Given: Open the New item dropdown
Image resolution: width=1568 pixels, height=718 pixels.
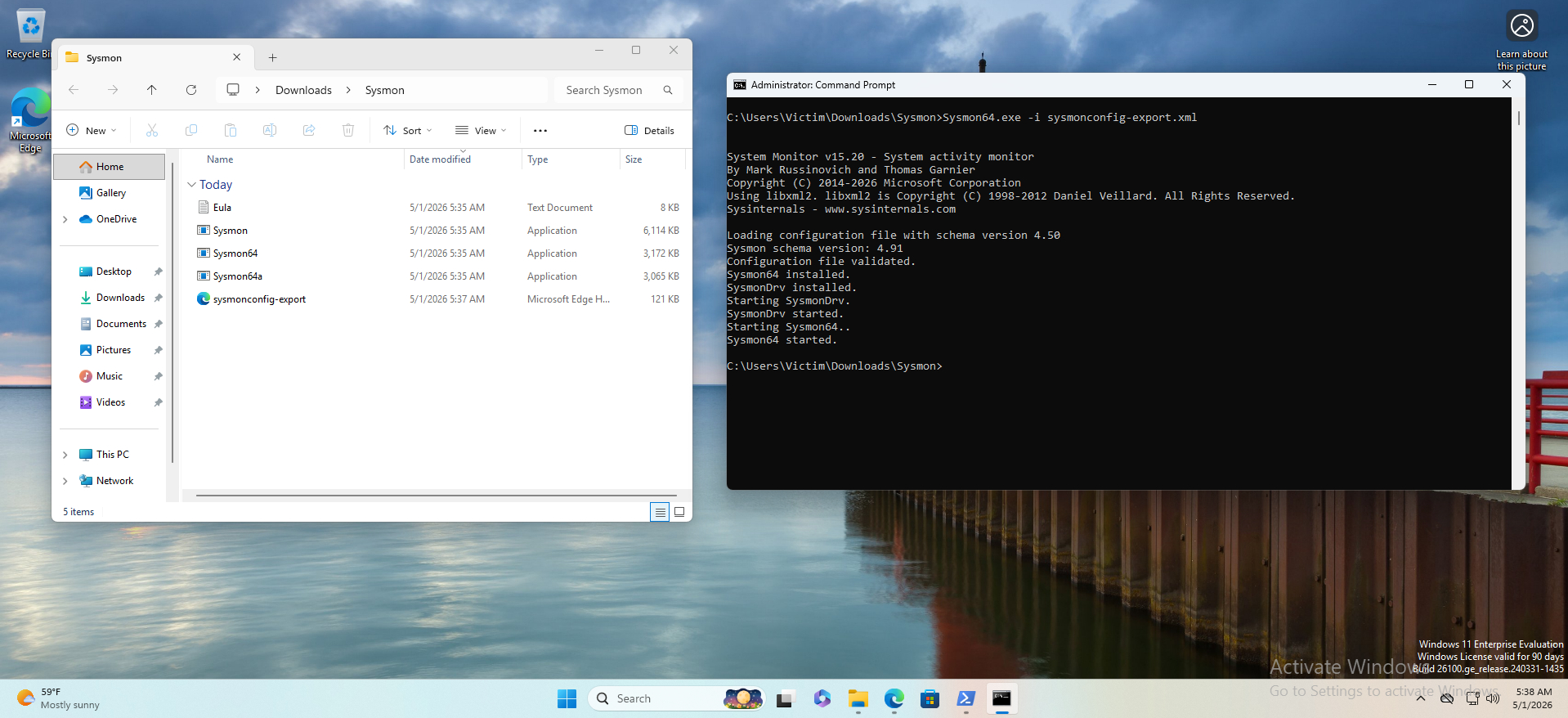Looking at the screenshot, I should (92, 130).
